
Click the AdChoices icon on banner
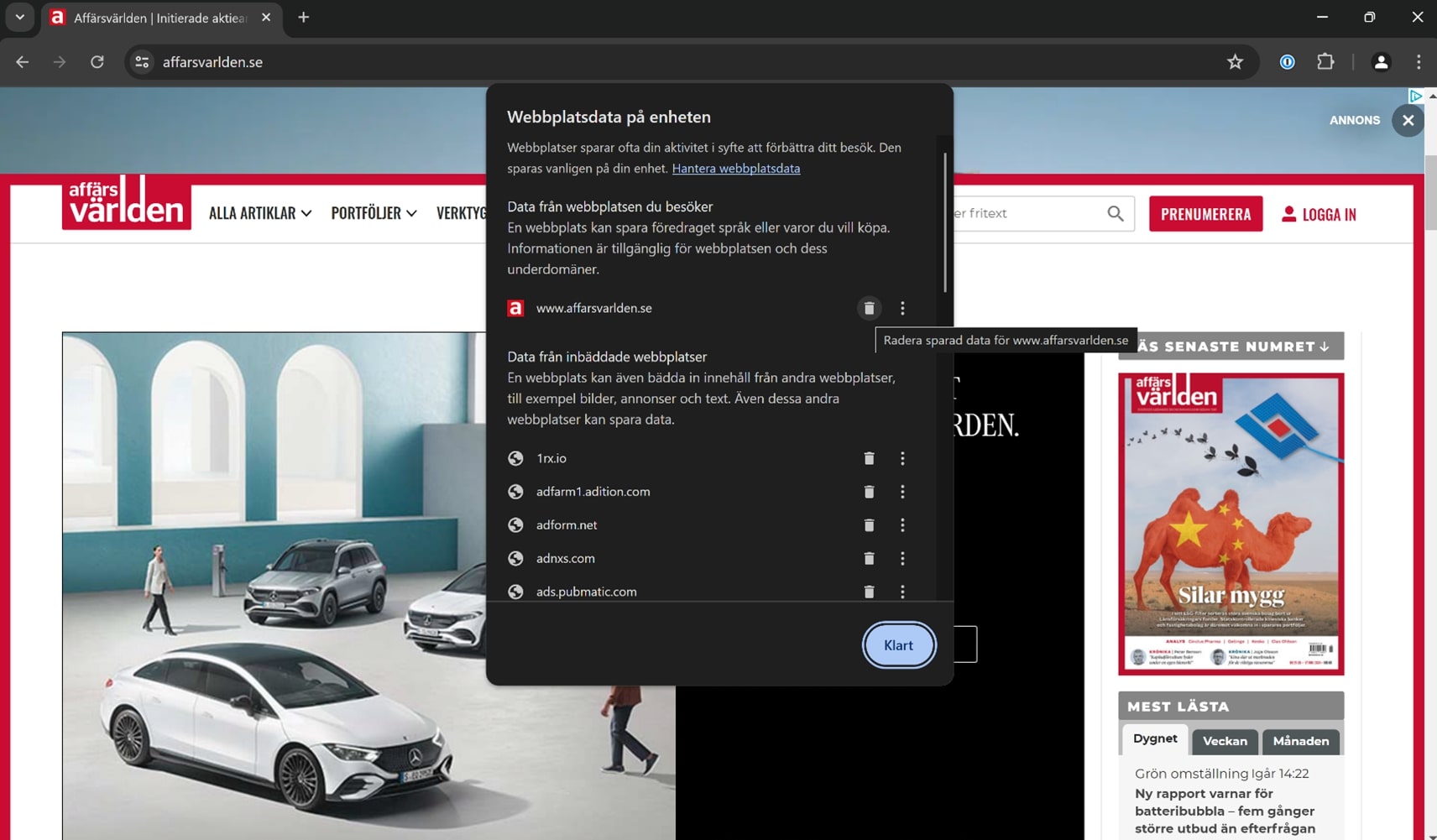click(1415, 96)
